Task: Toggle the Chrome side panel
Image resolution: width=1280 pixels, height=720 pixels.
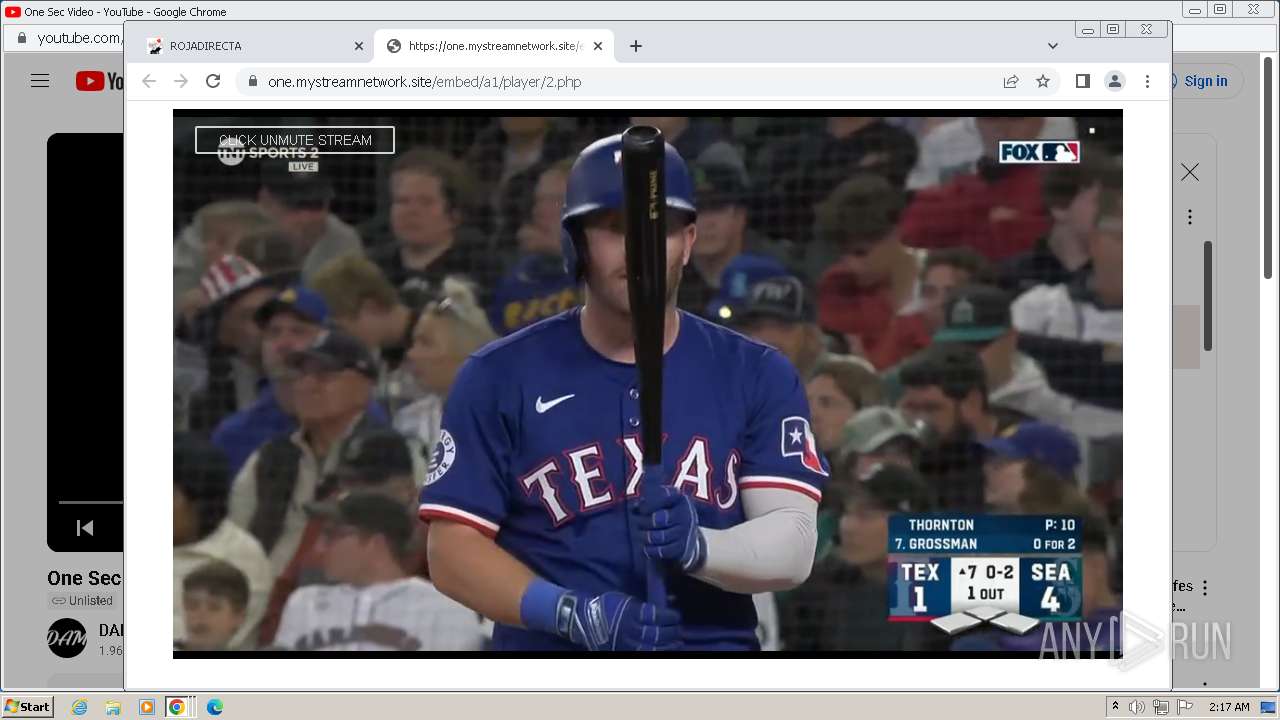Action: tap(1082, 81)
